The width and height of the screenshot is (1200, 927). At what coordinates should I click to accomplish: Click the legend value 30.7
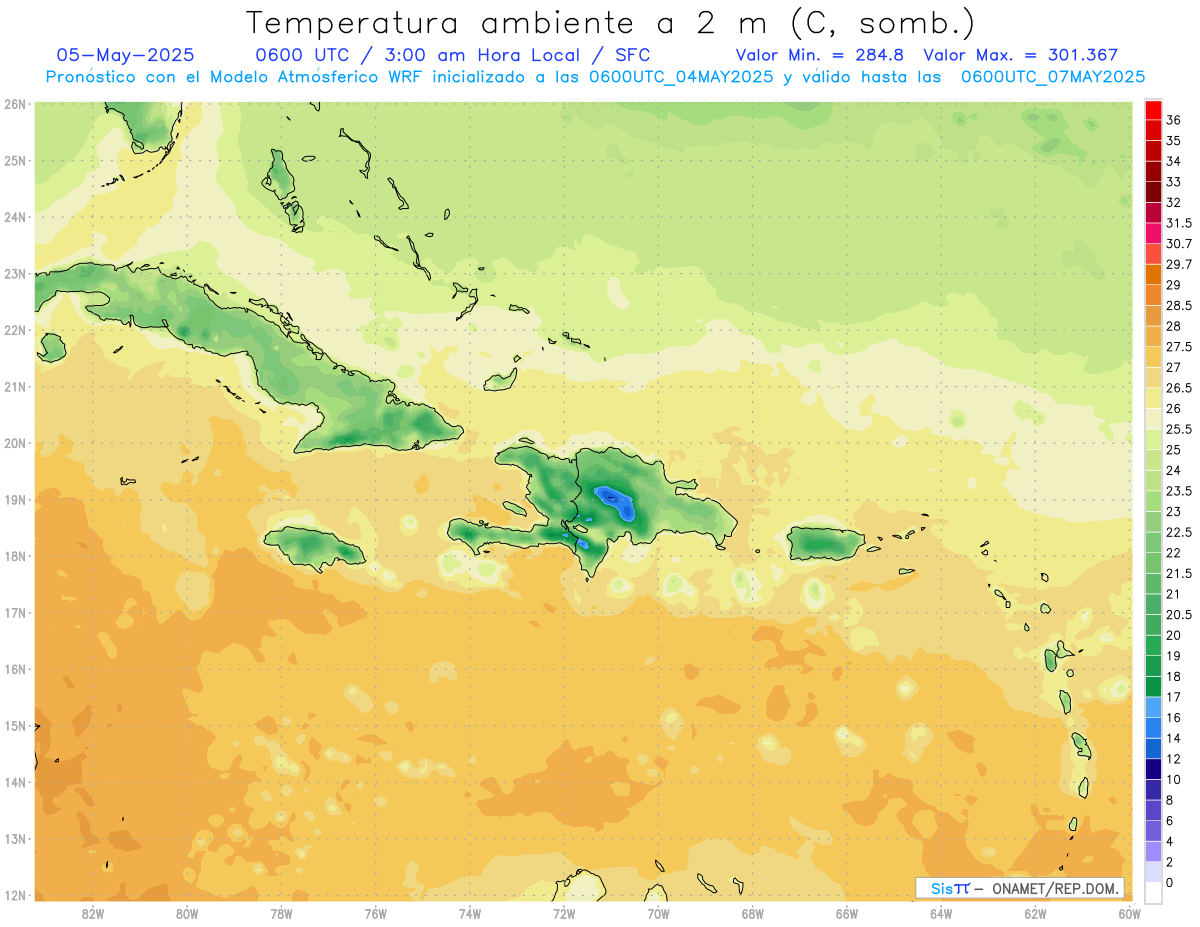point(1178,244)
